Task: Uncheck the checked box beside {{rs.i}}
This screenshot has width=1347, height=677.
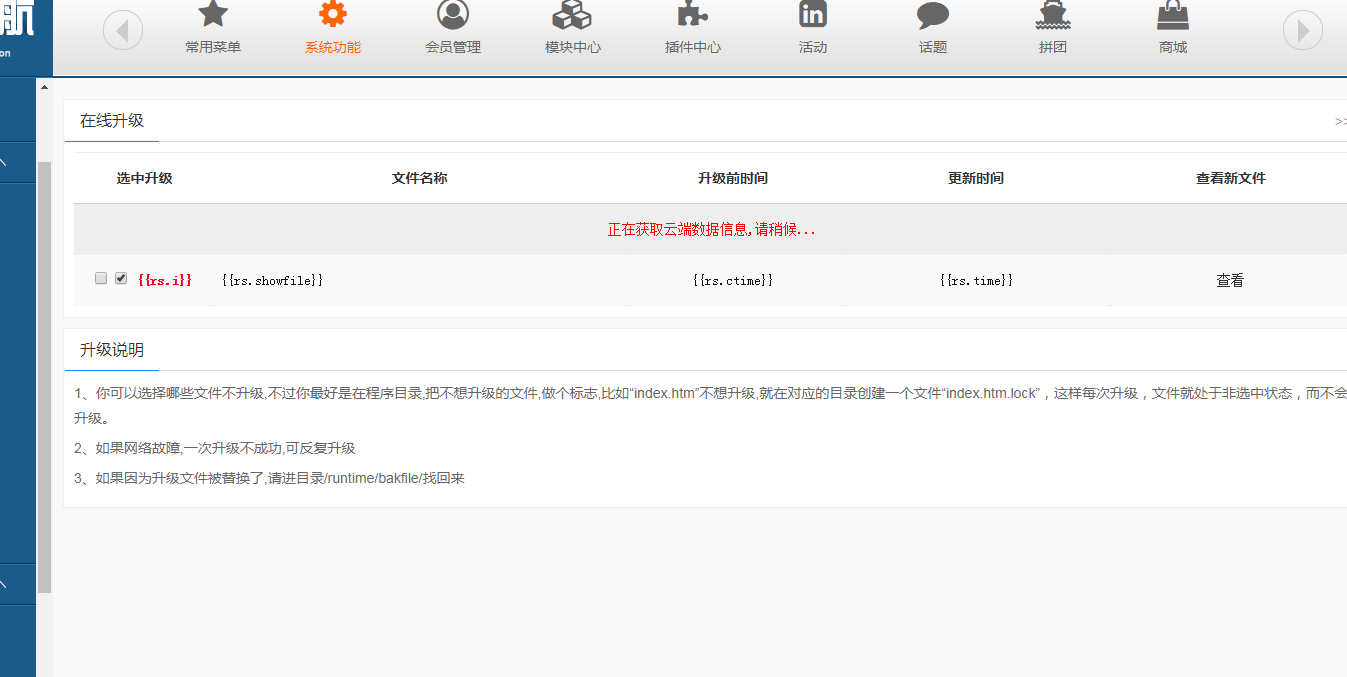Action: (x=121, y=279)
